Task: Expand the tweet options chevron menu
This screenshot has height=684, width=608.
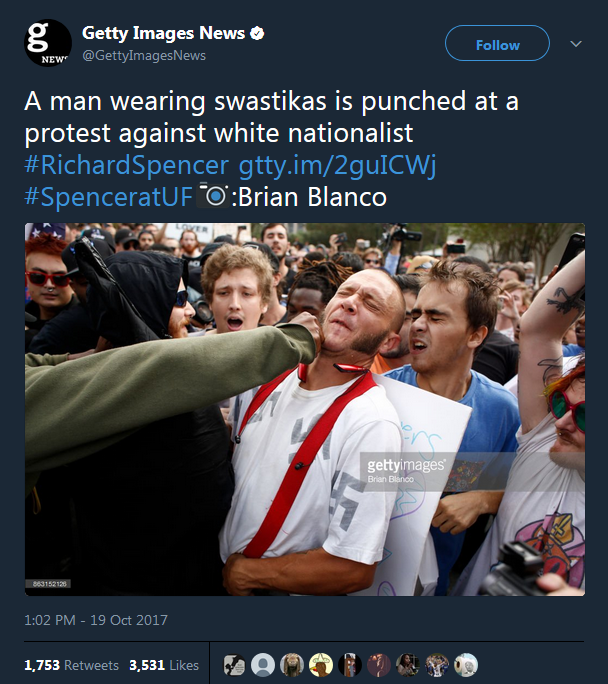Action: coord(576,44)
